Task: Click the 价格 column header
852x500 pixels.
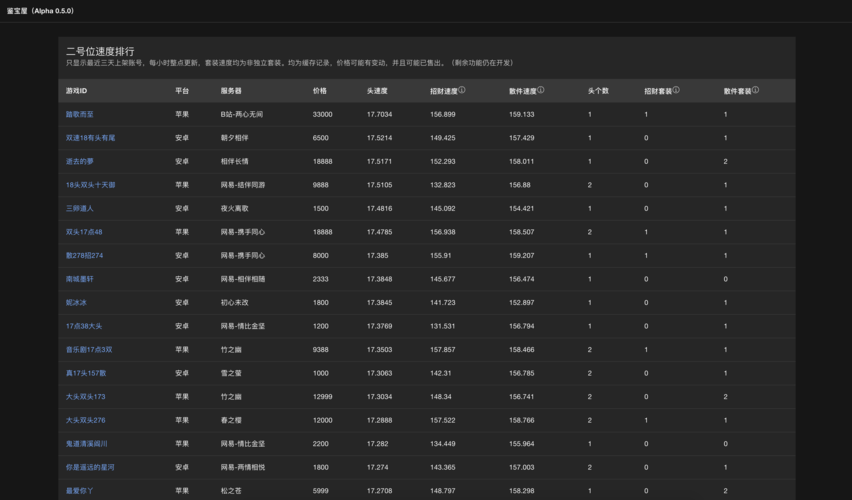Action: (x=319, y=91)
